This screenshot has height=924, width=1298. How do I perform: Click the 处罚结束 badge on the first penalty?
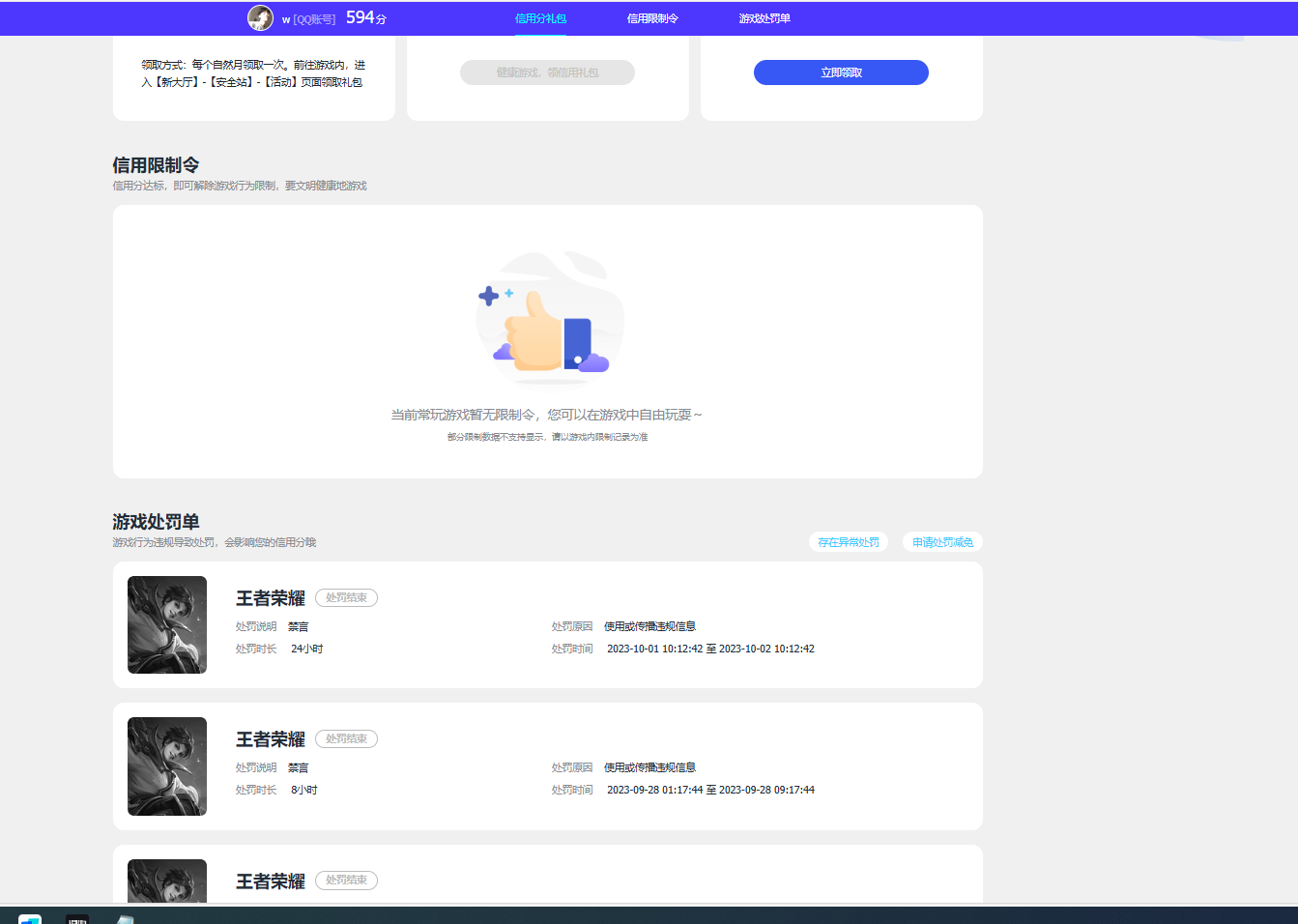[x=346, y=597]
